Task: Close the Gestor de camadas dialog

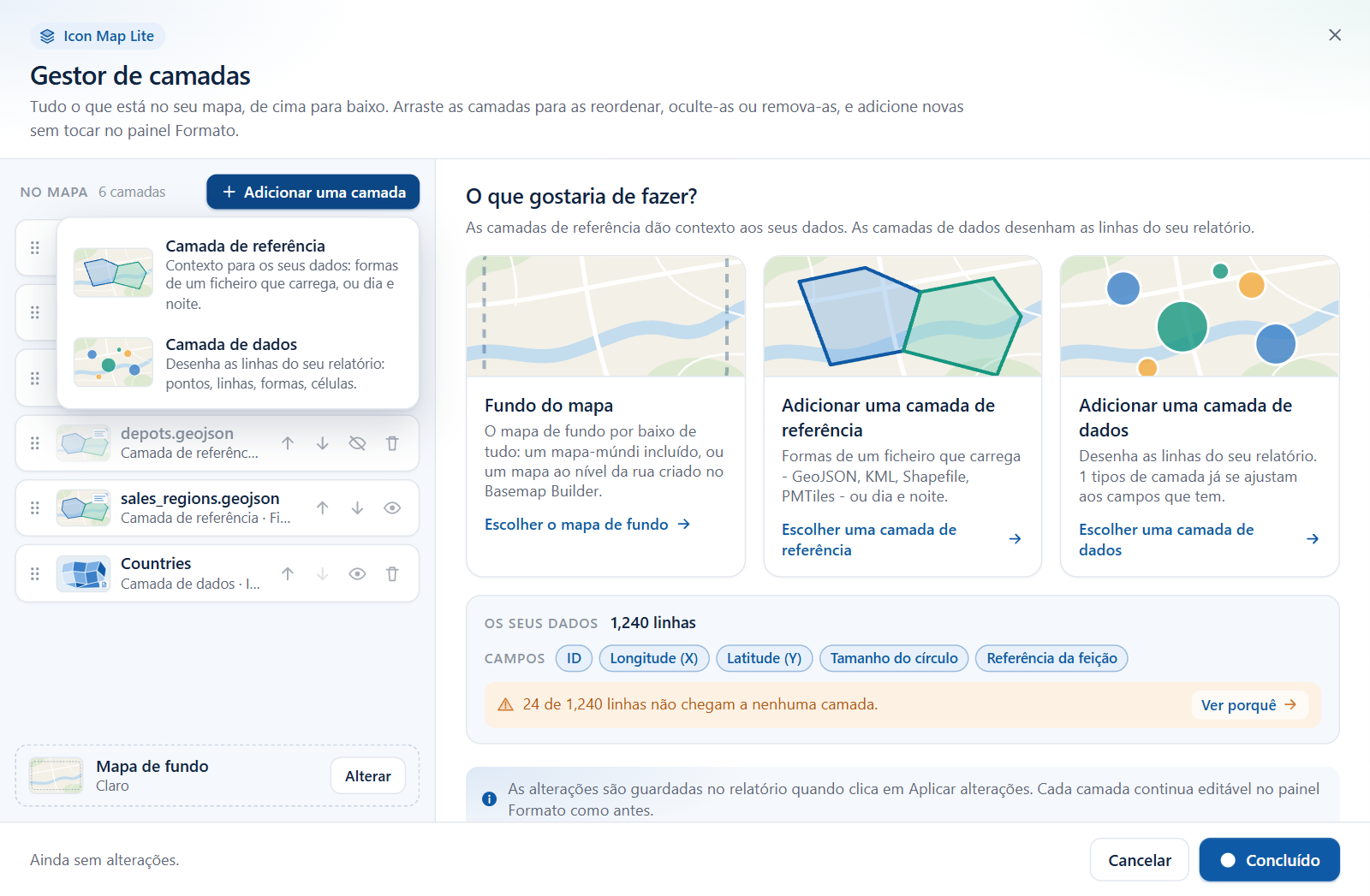Action: (x=1335, y=35)
